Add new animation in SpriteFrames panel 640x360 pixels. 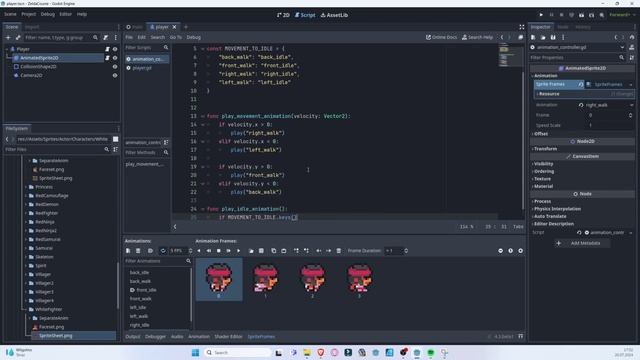128,251
